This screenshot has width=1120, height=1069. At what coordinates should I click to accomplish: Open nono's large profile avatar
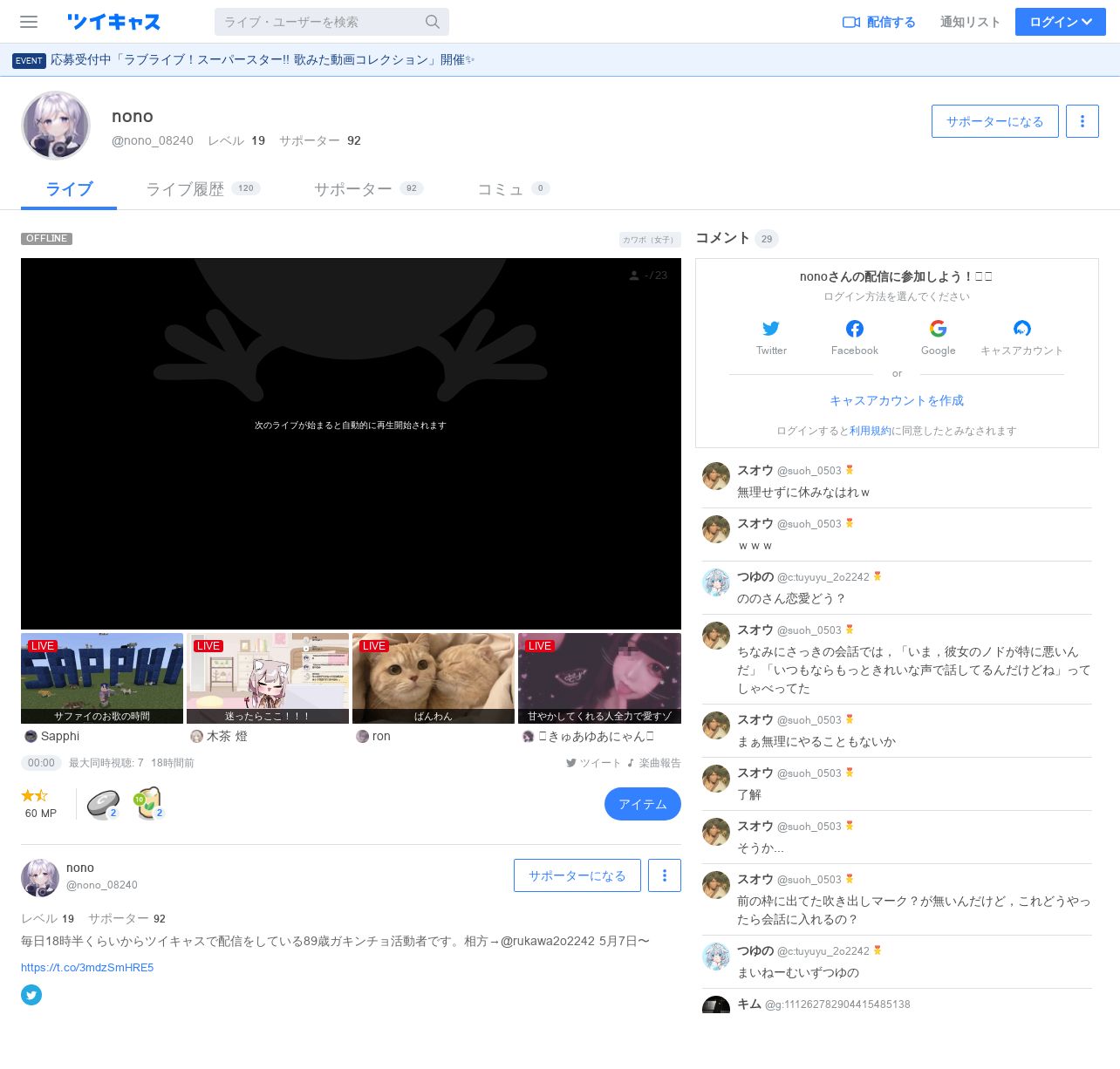click(x=56, y=126)
